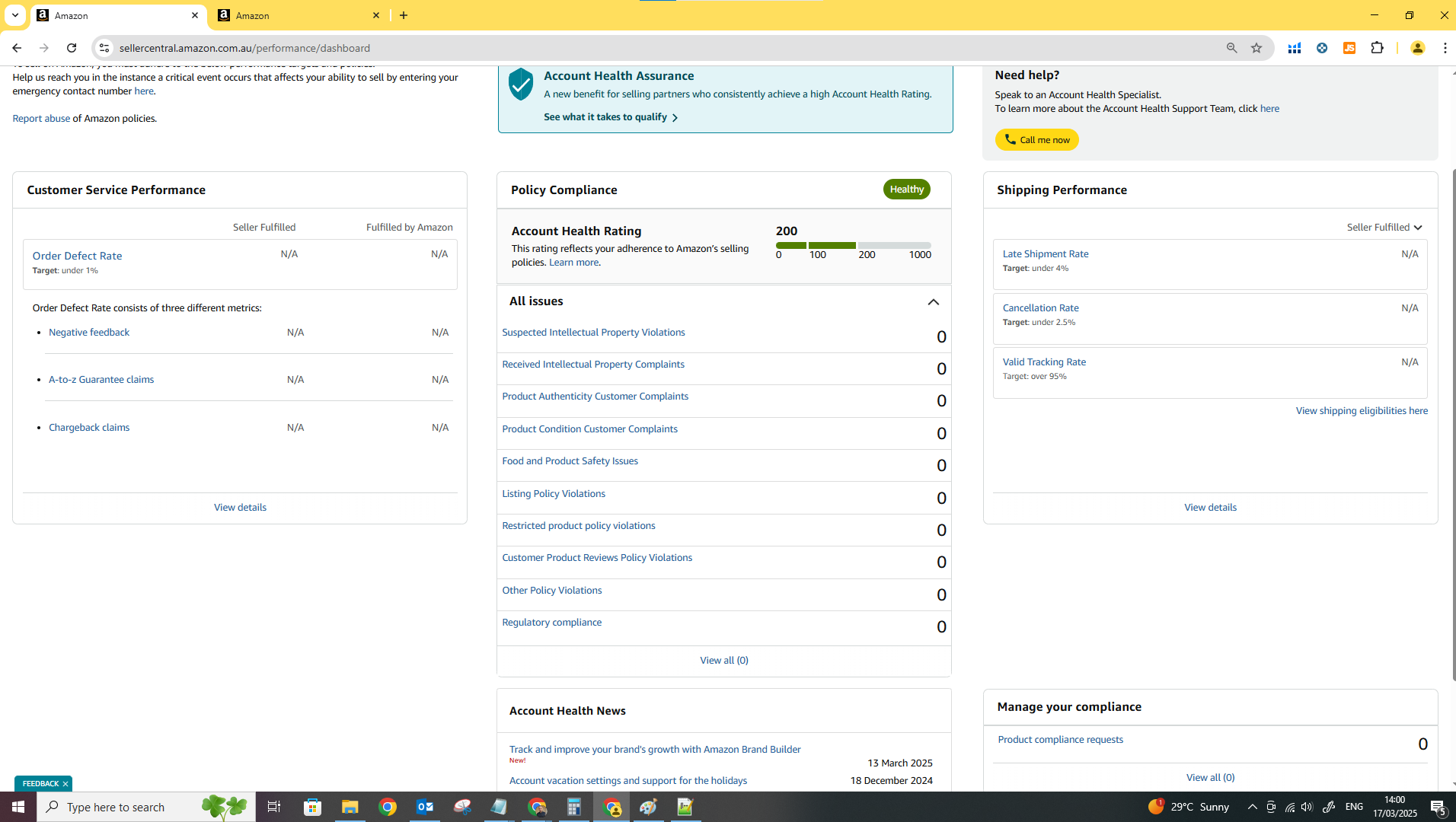The image size is (1456, 822).
Task: Click the Call me now button
Action: 1036,140
